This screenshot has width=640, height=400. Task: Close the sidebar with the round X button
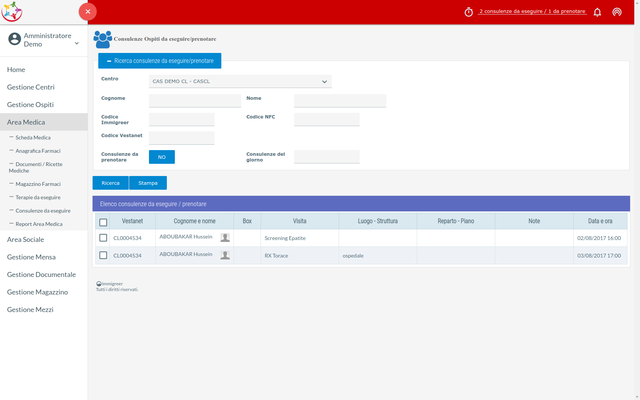[88, 11]
